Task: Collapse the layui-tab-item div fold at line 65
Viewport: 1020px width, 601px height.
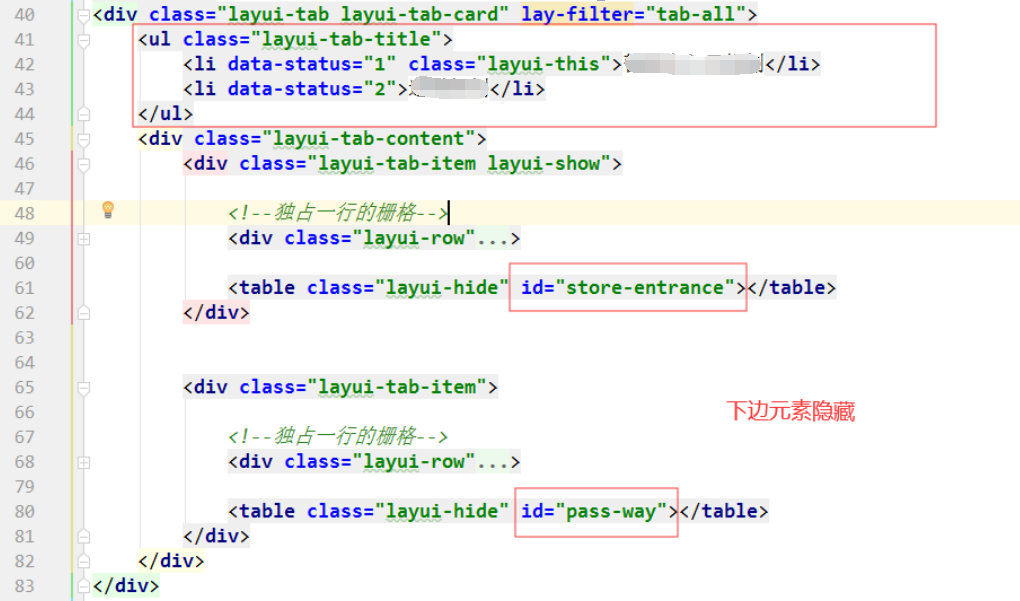Action: [x=84, y=388]
